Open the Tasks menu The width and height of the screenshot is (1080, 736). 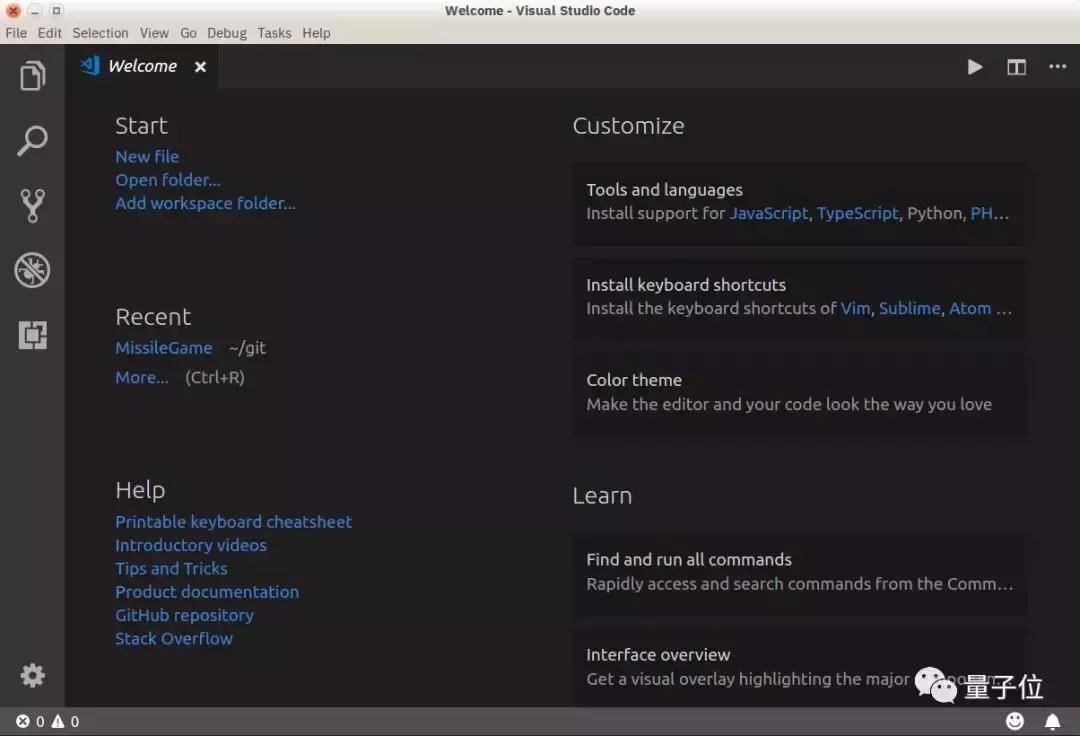click(x=274, y=33)
